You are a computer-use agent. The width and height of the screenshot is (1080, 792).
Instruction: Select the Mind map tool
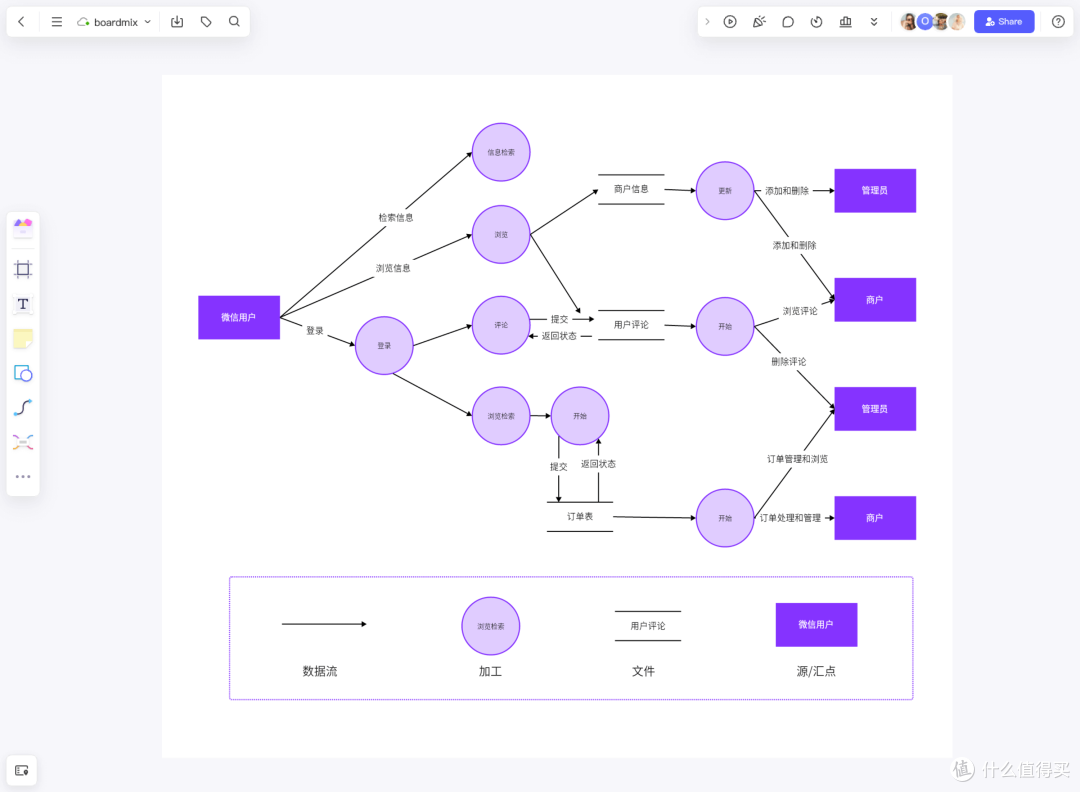coord(23,442)
